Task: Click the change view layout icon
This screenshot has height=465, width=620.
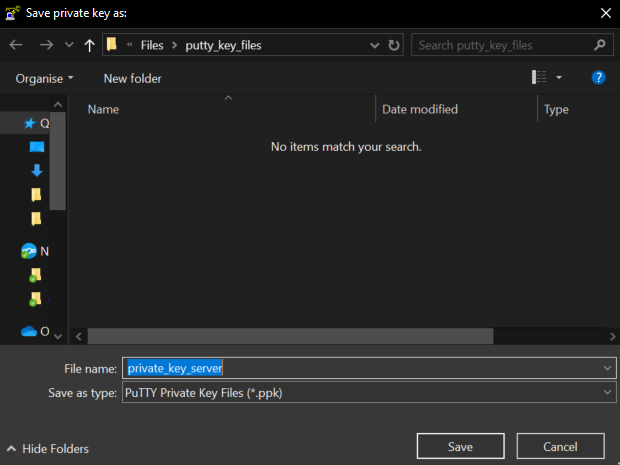Action: pos(540,77)
